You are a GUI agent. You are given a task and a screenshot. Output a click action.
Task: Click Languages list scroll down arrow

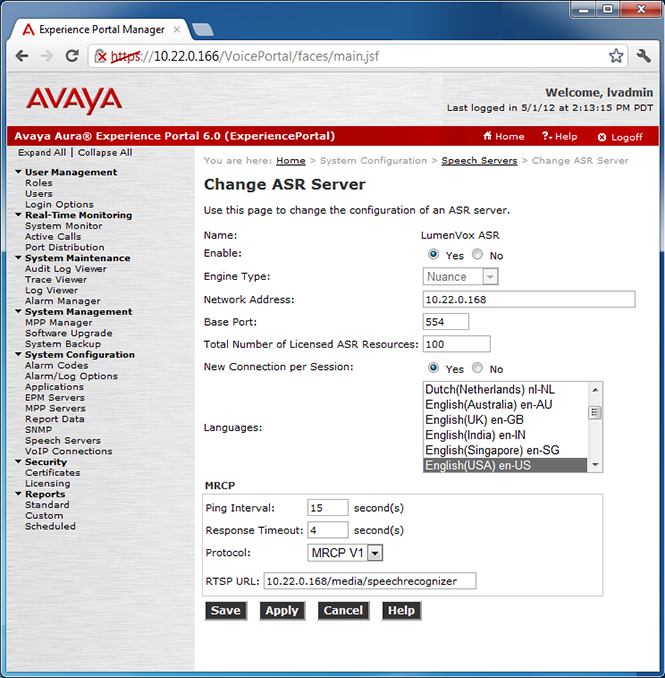595,465
